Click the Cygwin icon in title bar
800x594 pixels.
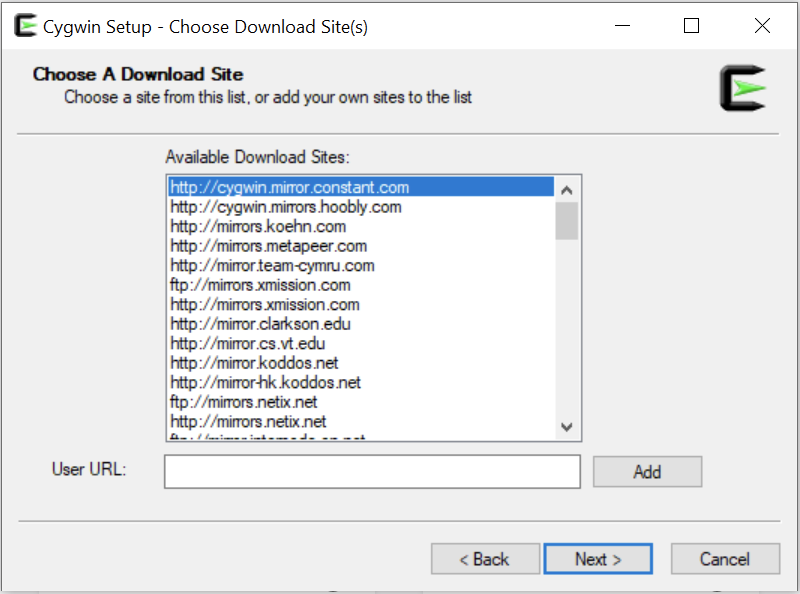[25, 26]
